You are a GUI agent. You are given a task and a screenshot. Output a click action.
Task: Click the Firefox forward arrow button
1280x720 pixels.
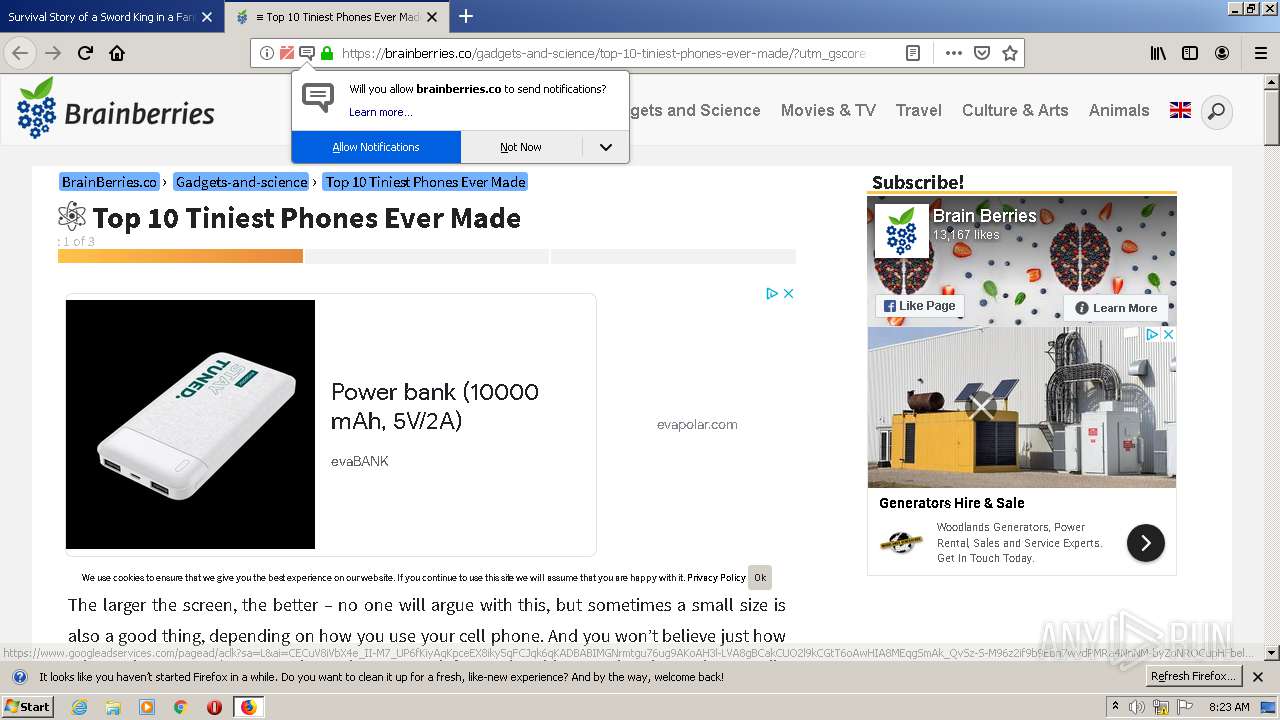pyautogui.click(x=53, y=53)
